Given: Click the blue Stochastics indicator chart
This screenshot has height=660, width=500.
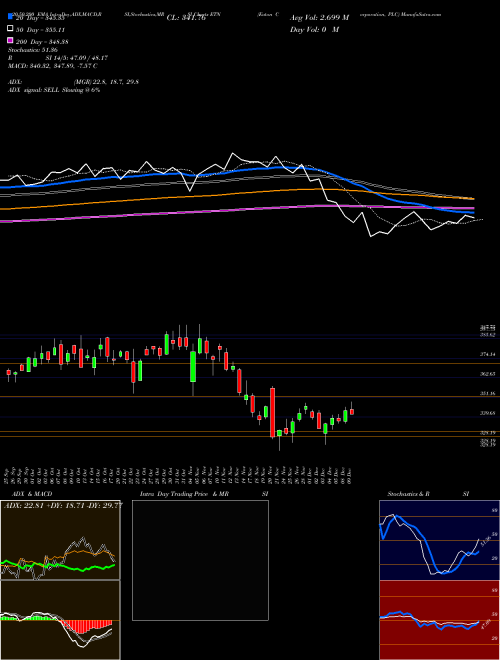Looking at the screenshot, I should pyautogui.click(x=439, y=540).
